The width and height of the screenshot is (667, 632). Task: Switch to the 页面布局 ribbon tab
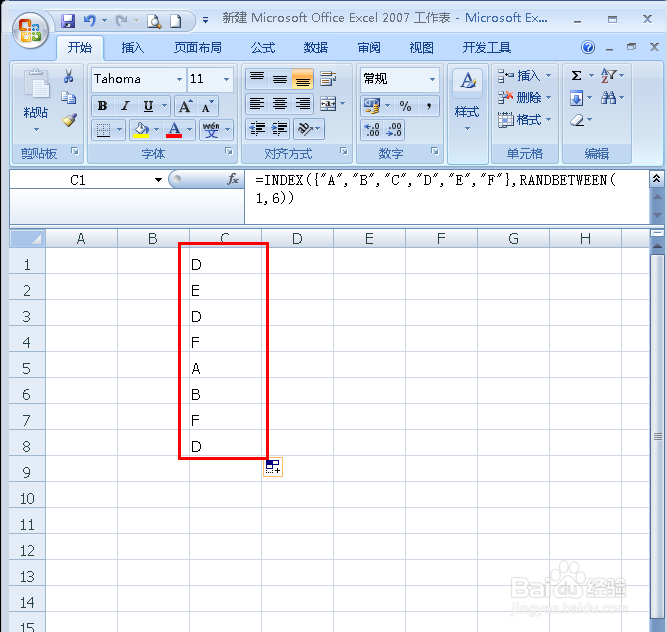(198, 47)
